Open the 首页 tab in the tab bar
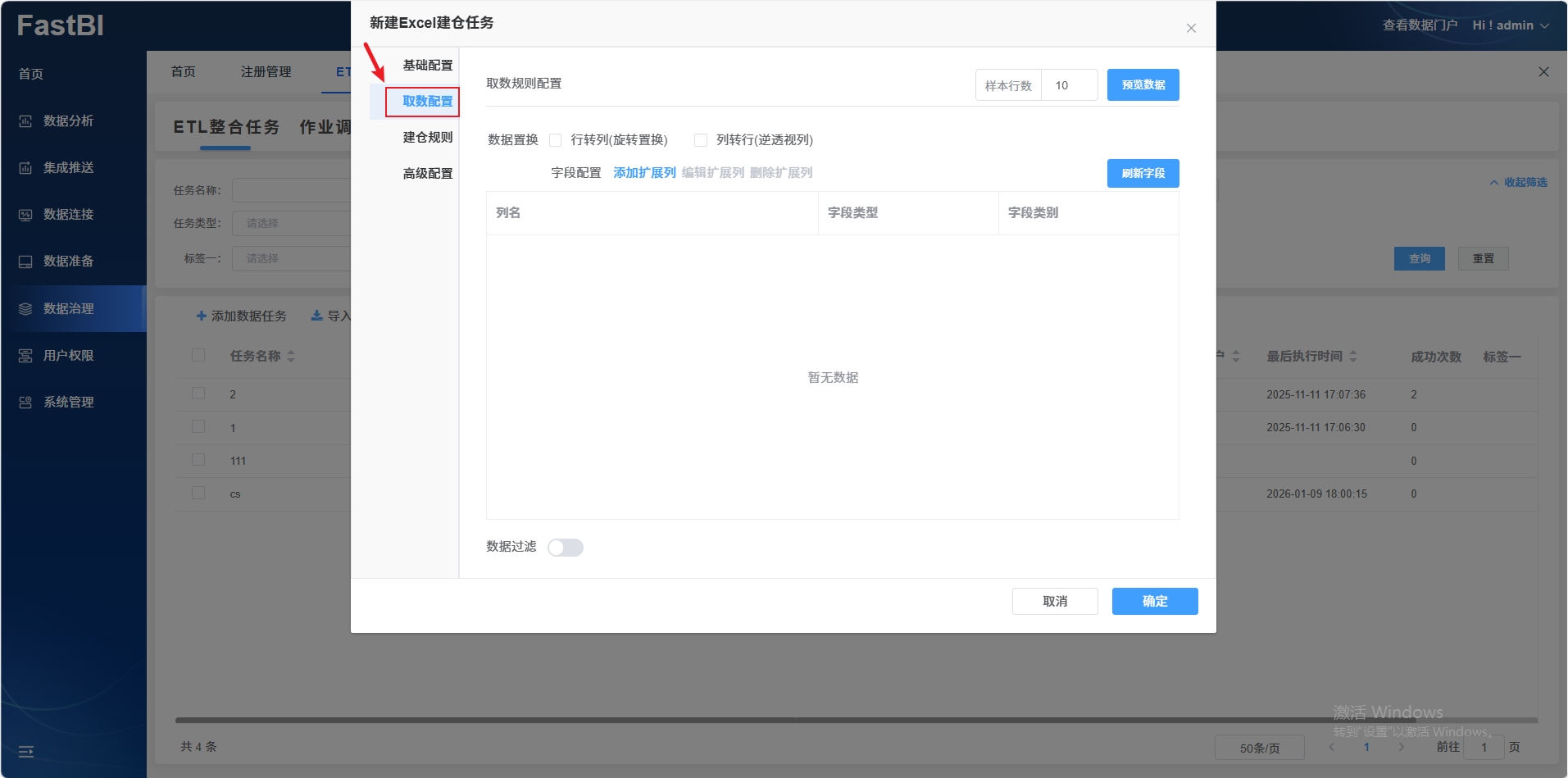 [184, 72]
